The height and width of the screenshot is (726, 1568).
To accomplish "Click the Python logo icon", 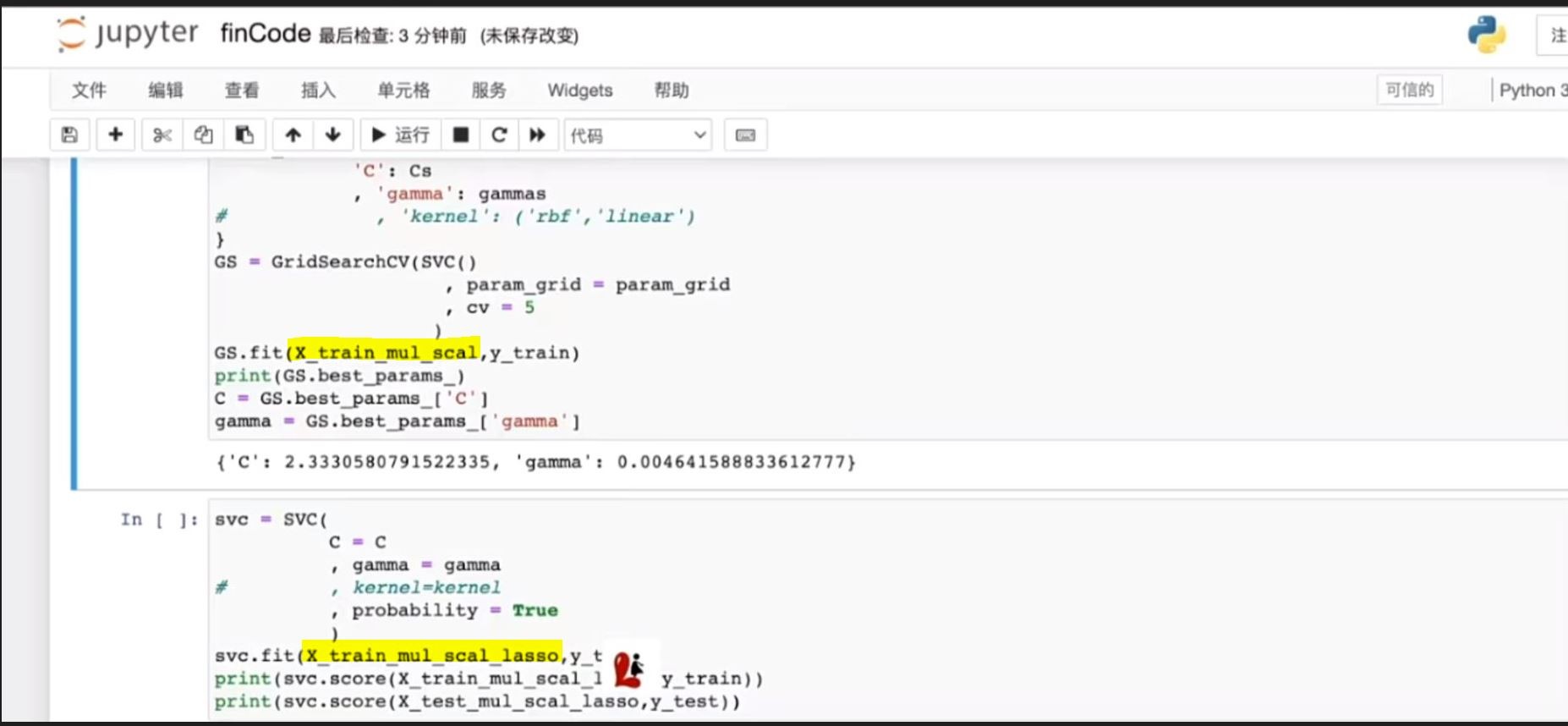I will coord(1486,35).
